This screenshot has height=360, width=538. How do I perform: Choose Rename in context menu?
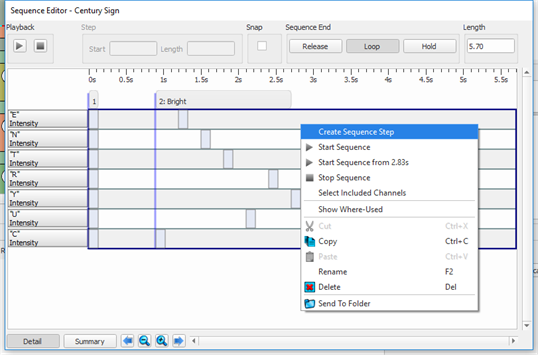pyautogui.click(x=389, y=272)
